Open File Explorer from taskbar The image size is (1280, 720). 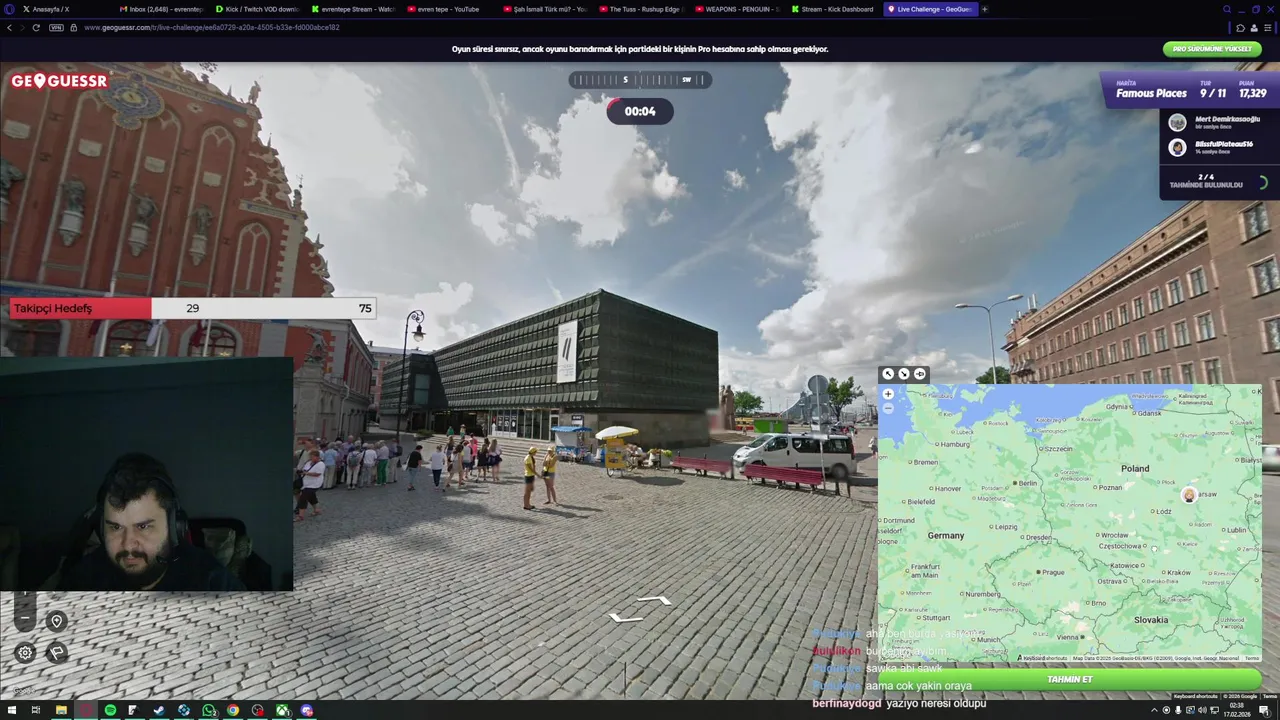(61, 710)
